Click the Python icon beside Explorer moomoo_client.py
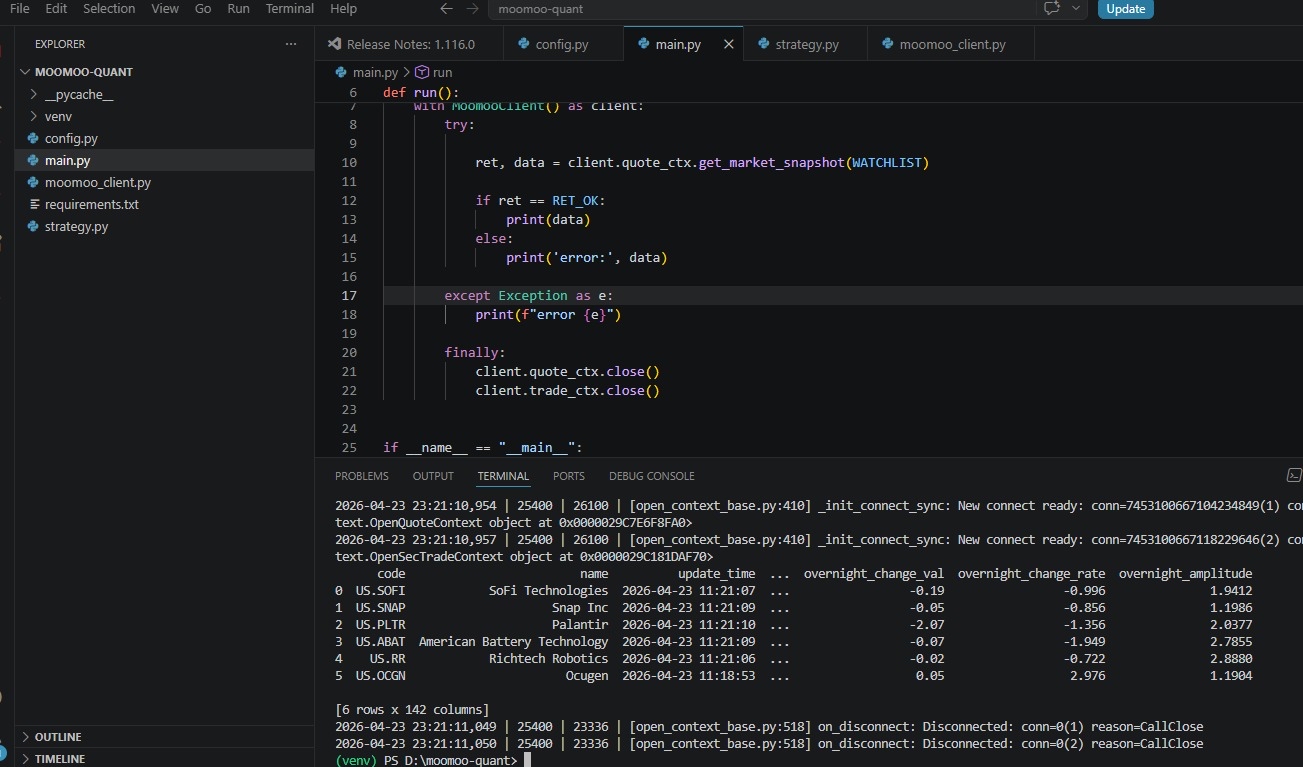Image resolution: width=1303 pixels, height=767 pixels. point(34,183)
